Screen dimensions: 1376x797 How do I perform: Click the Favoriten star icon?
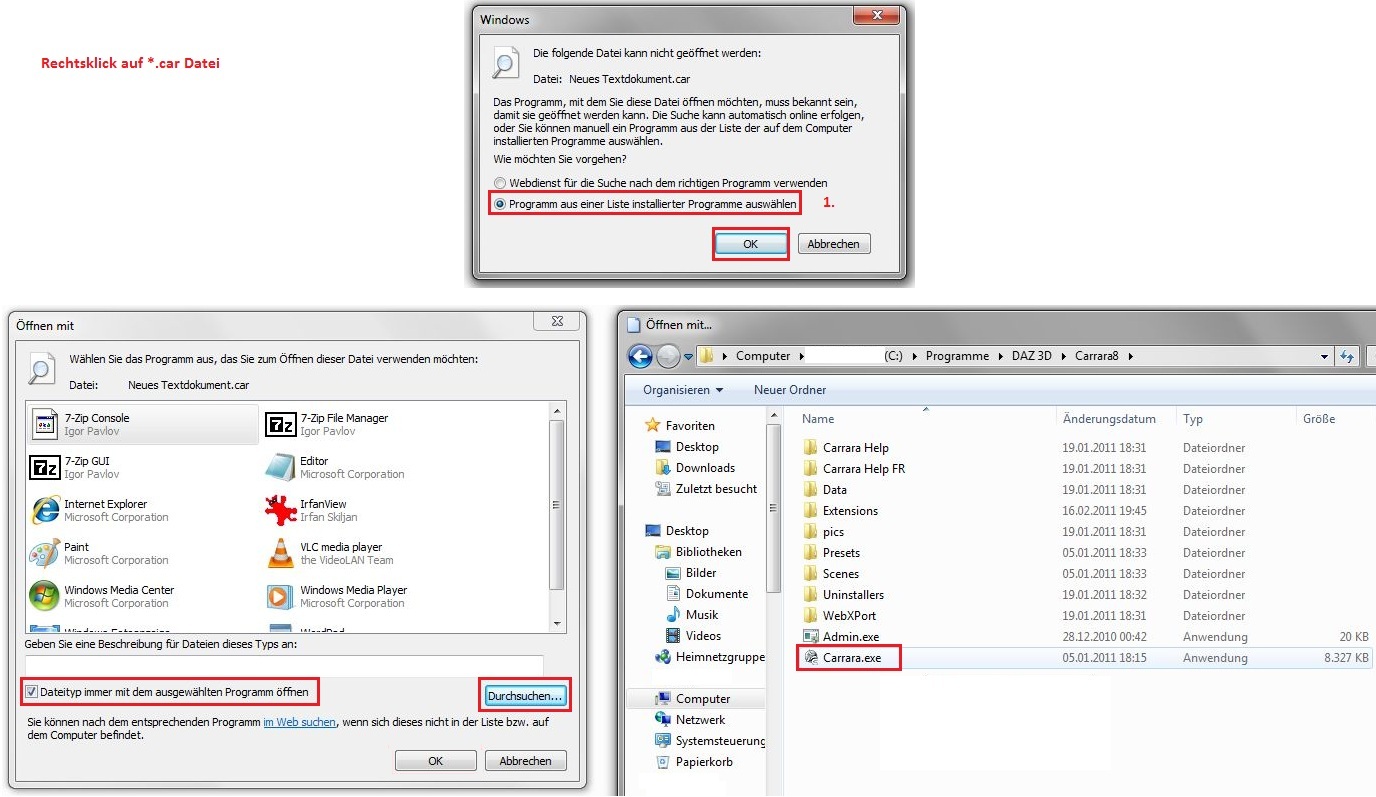pos(653,425)
